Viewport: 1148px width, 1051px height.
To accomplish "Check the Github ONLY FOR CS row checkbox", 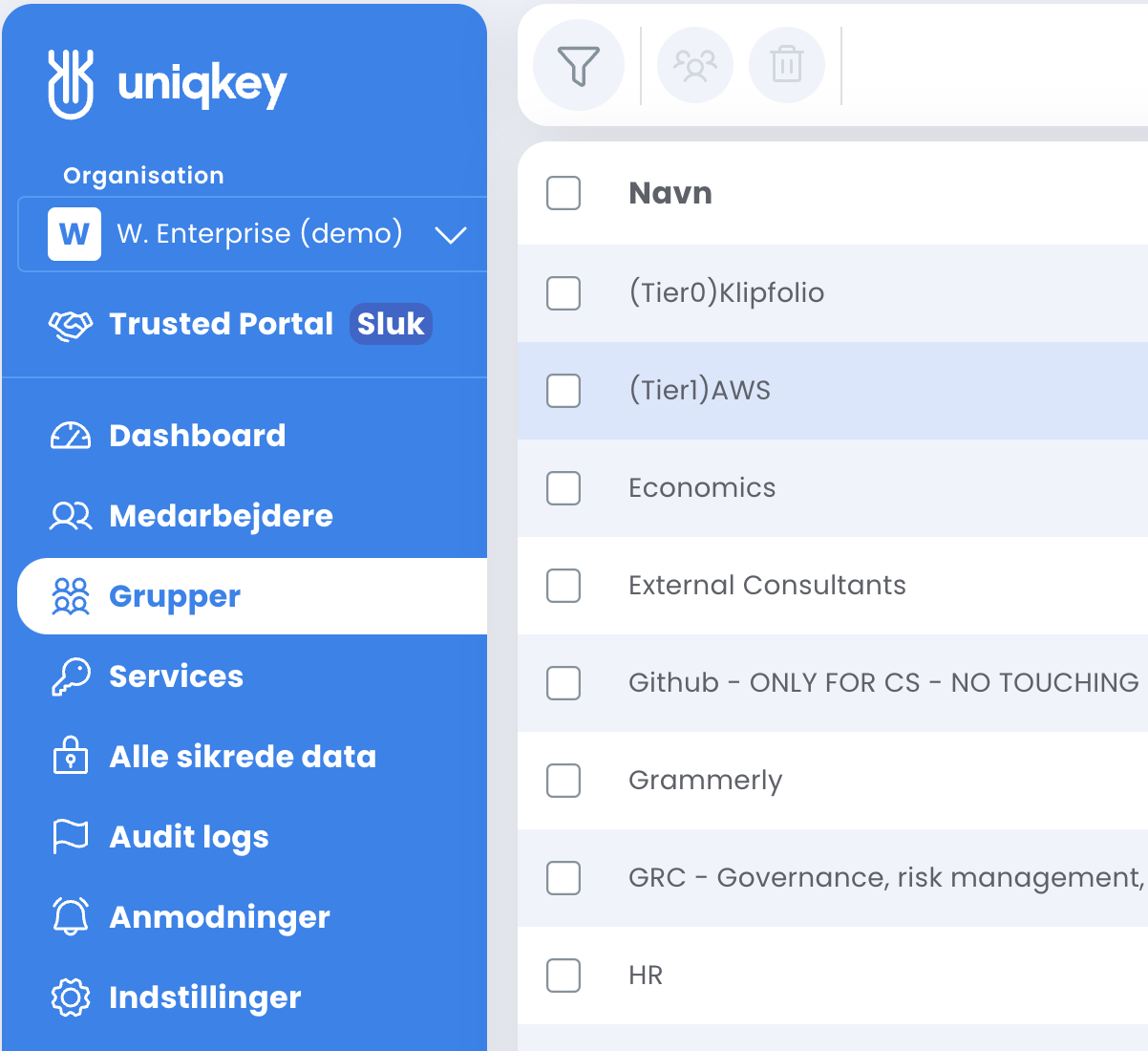I will pos(563,682).
